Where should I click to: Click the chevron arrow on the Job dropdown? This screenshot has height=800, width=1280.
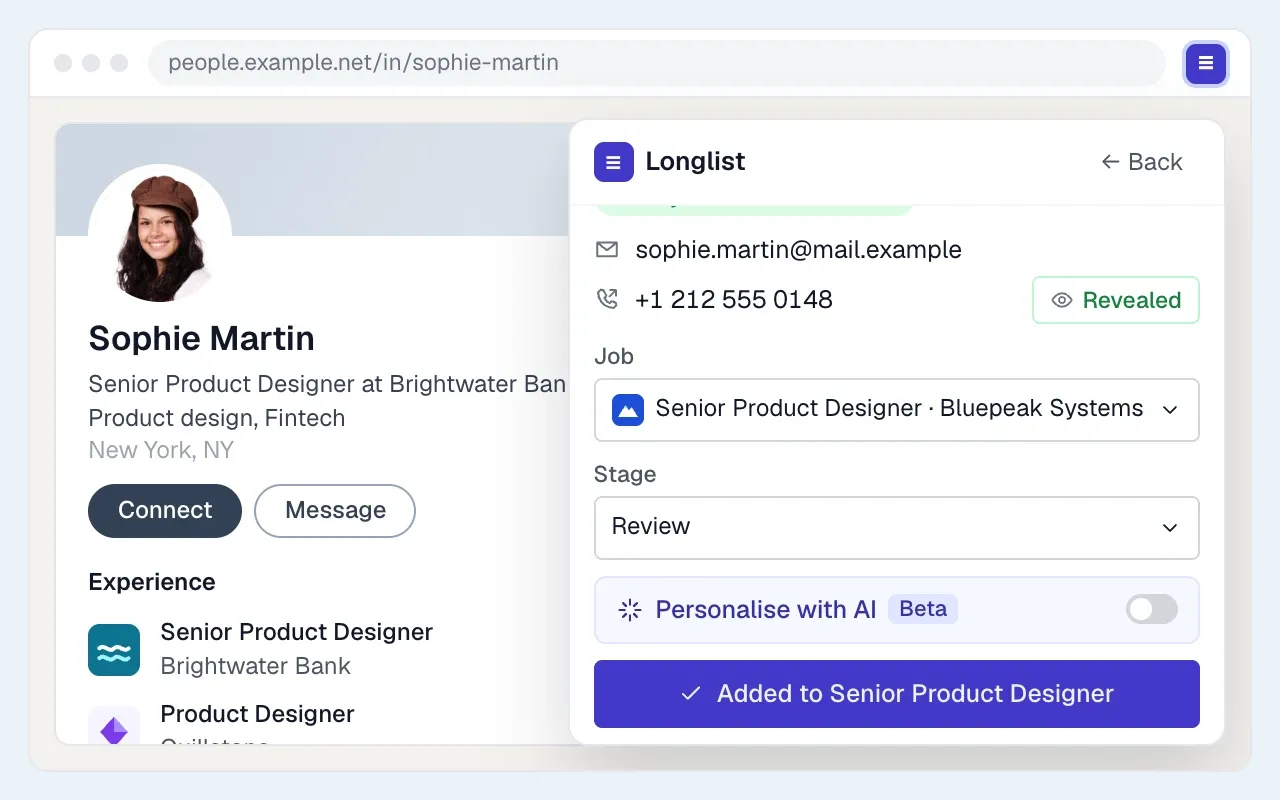pos(1170,409)
